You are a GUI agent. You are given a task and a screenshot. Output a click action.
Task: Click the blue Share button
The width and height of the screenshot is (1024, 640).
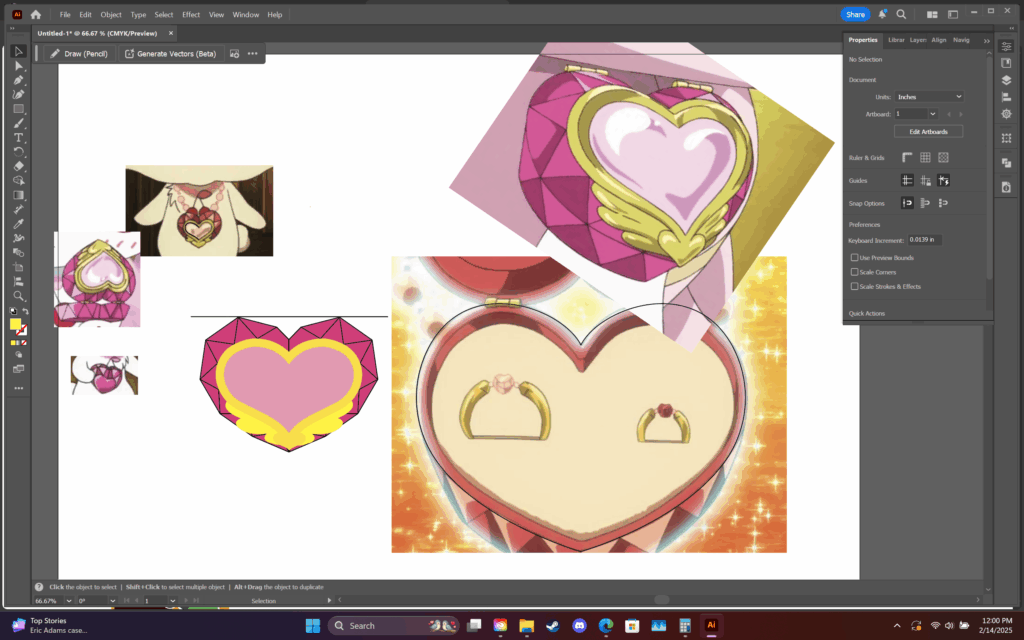855,14
